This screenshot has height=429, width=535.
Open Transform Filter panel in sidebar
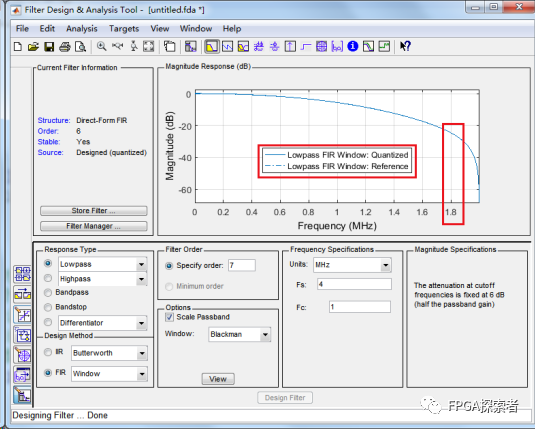tap(23, 294)
